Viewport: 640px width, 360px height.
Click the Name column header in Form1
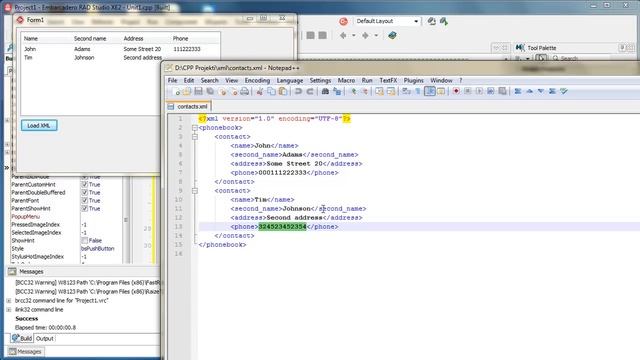click(31, 38)
